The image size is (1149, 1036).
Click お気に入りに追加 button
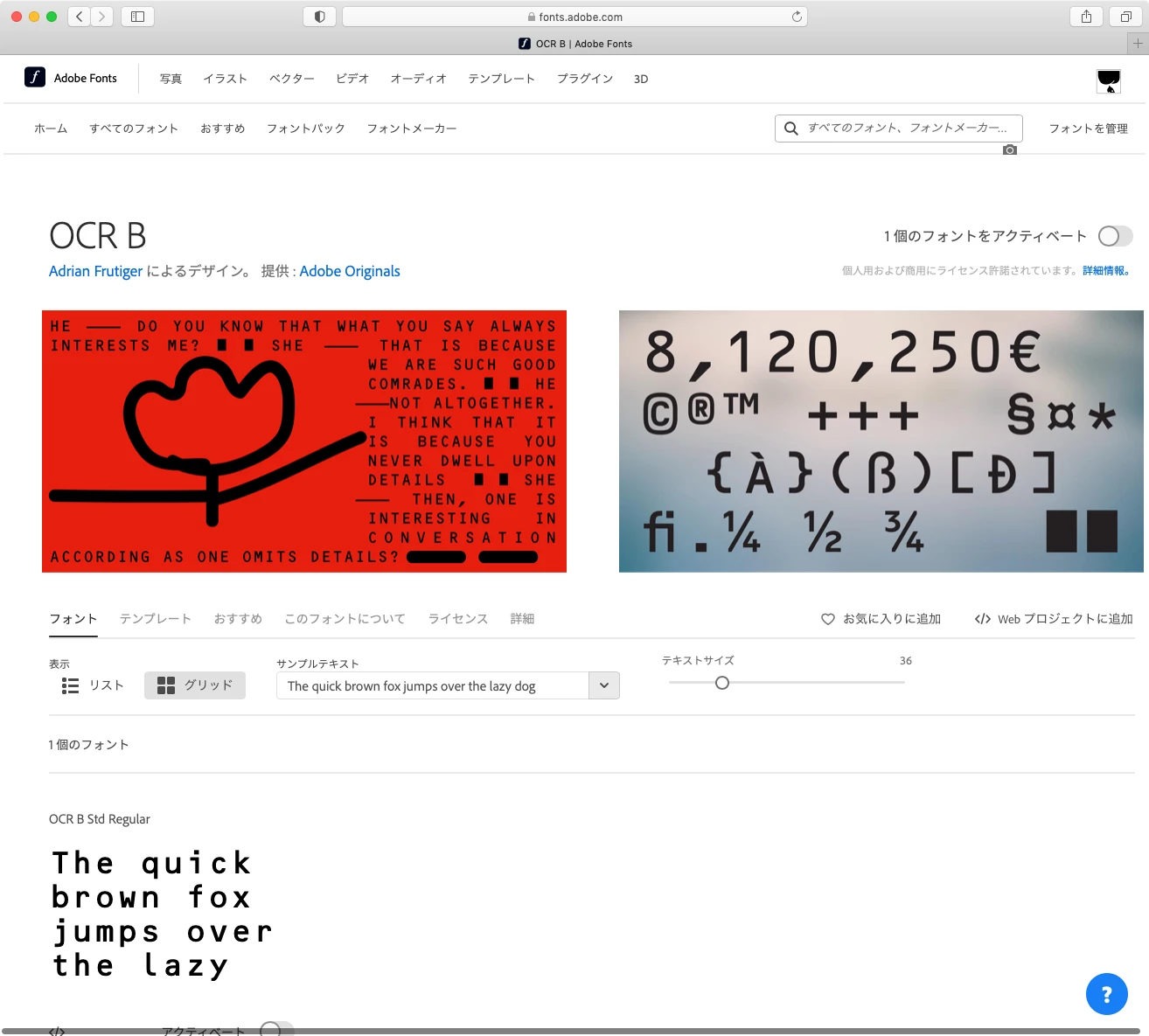(881, 619)
